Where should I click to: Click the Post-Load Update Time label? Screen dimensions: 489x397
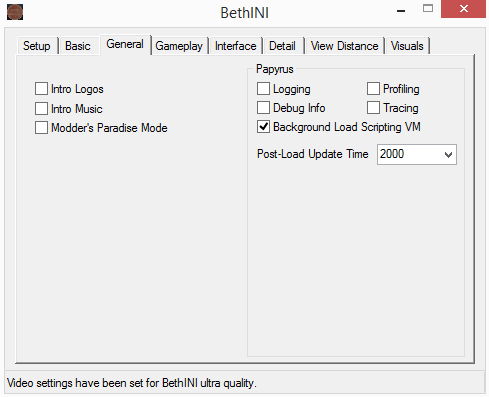click(313, 154)
